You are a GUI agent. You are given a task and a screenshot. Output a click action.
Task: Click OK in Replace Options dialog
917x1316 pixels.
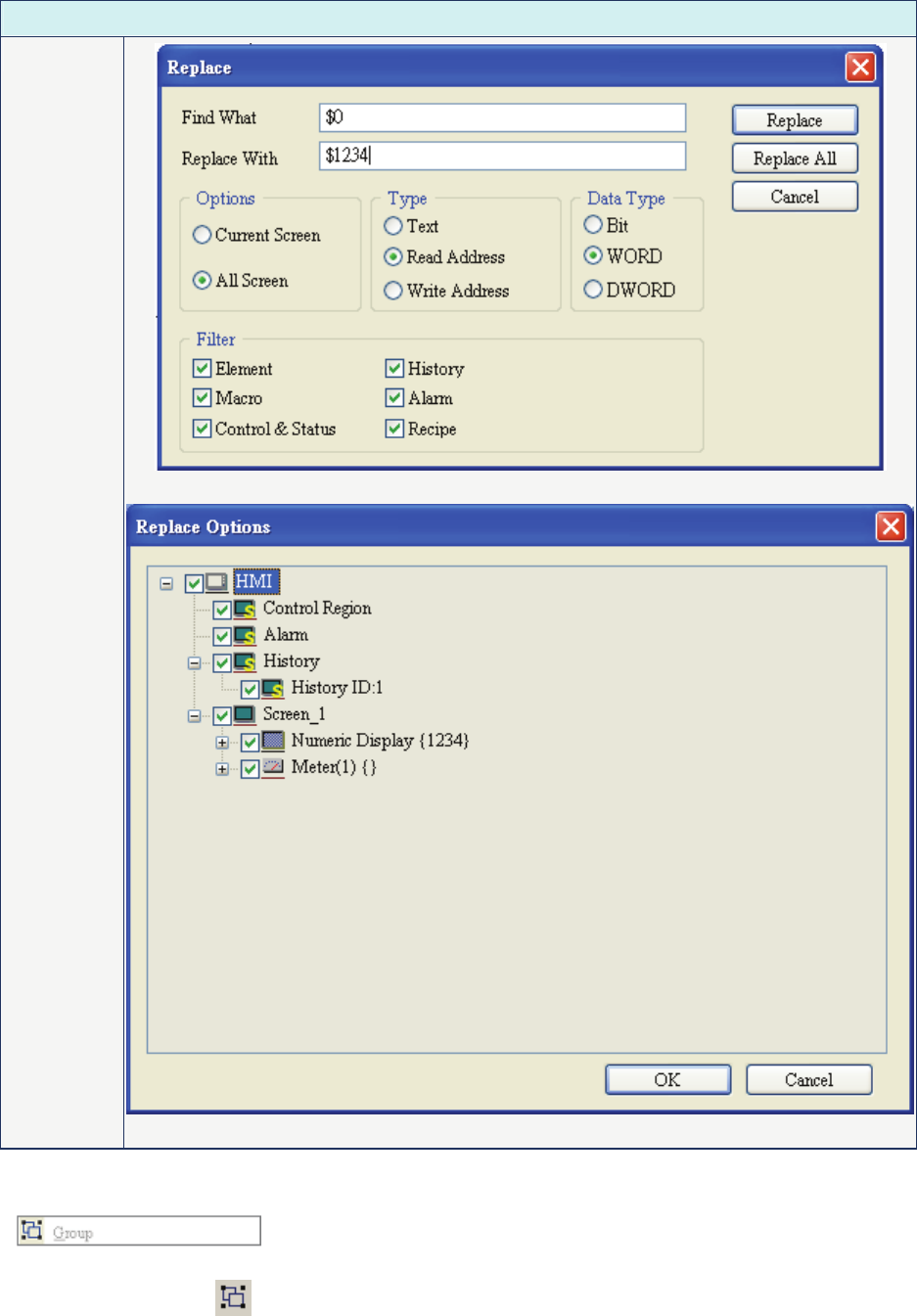[x=668, y=1079]
